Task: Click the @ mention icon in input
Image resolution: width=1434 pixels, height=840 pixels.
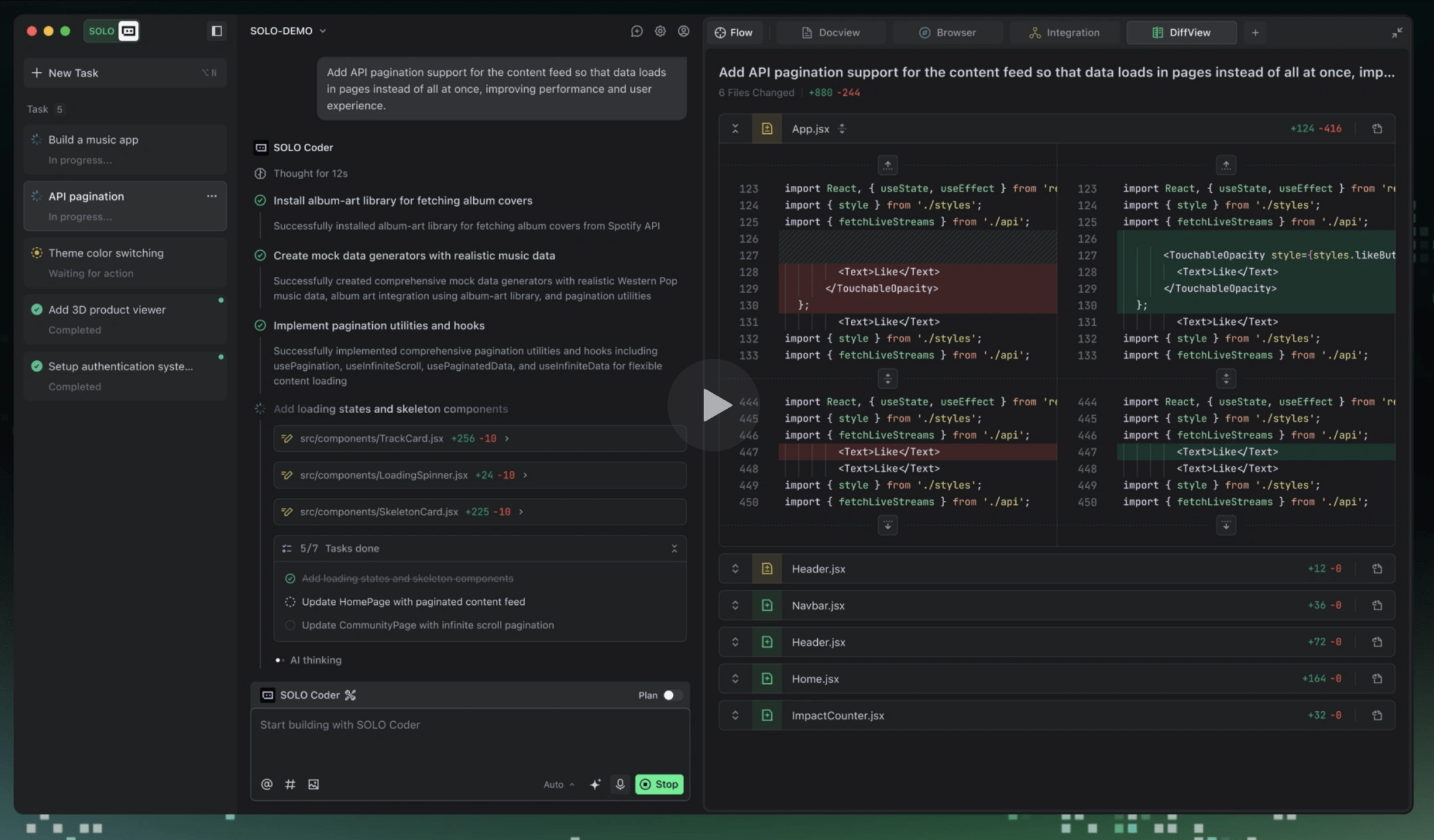Action: (266, 784)
